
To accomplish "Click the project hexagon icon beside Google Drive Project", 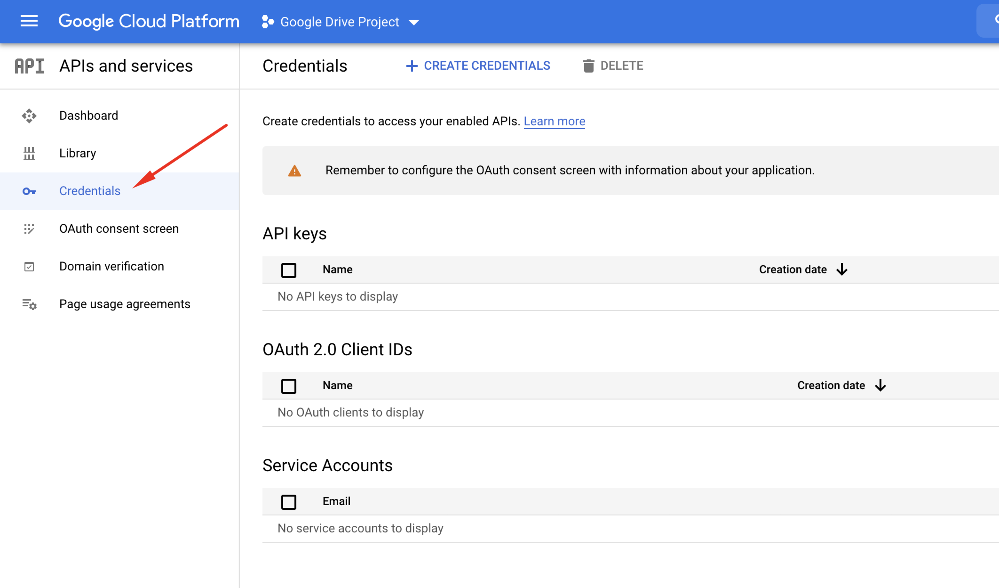I will (268, 22).
